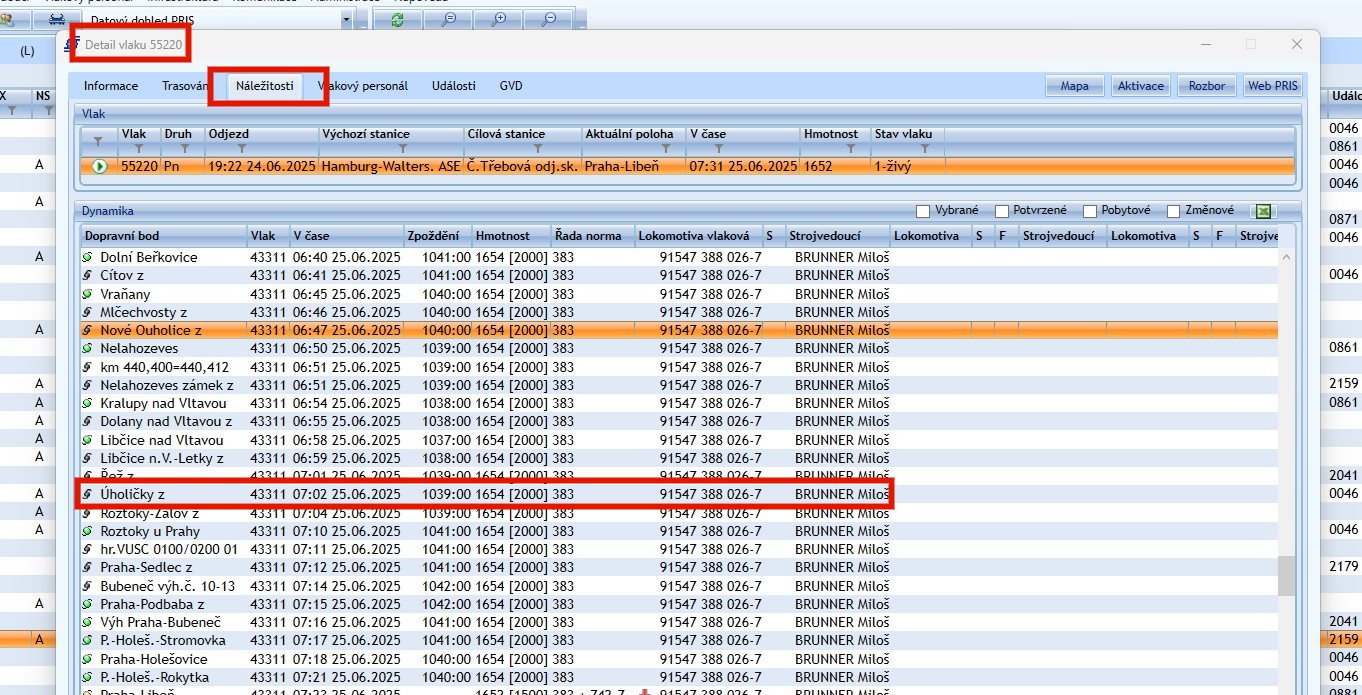
Task: Tick the Potvrzené checkbox
Action: click(x=1002, y=211)
